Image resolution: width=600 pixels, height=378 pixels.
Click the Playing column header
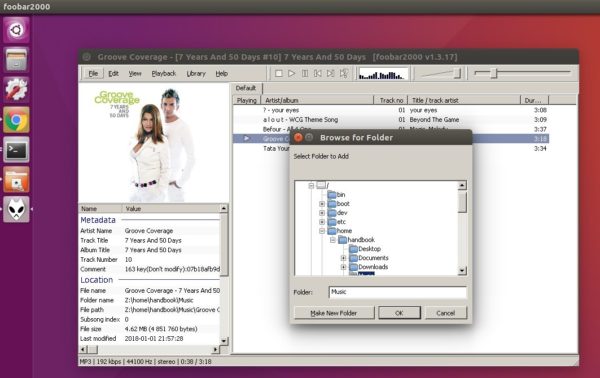tap(246, 100)
